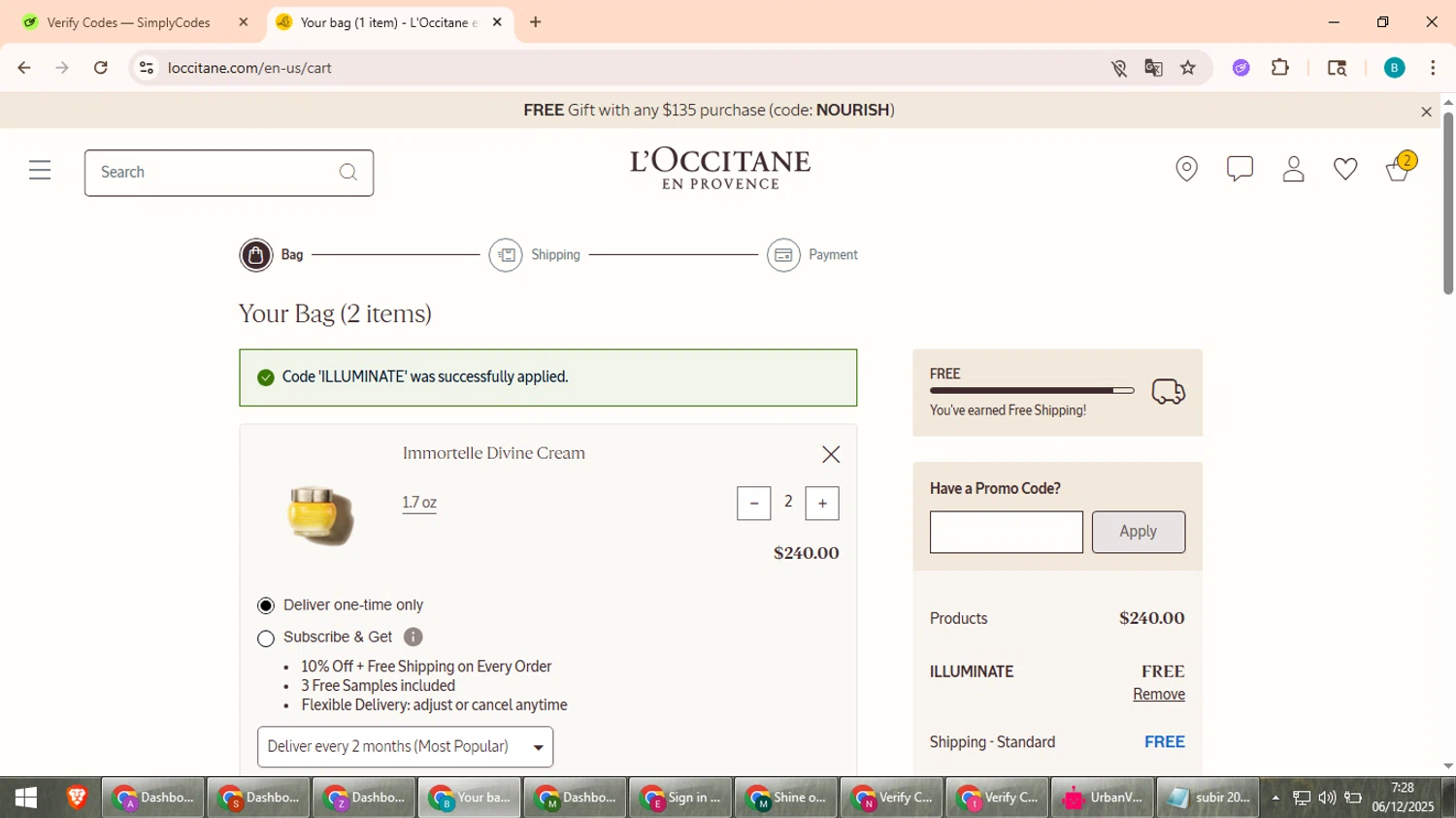The width and height of the screenshot is (1456, 818).
Task: Open Chrome profile B avatar
Action: [x=1394, y=68]
